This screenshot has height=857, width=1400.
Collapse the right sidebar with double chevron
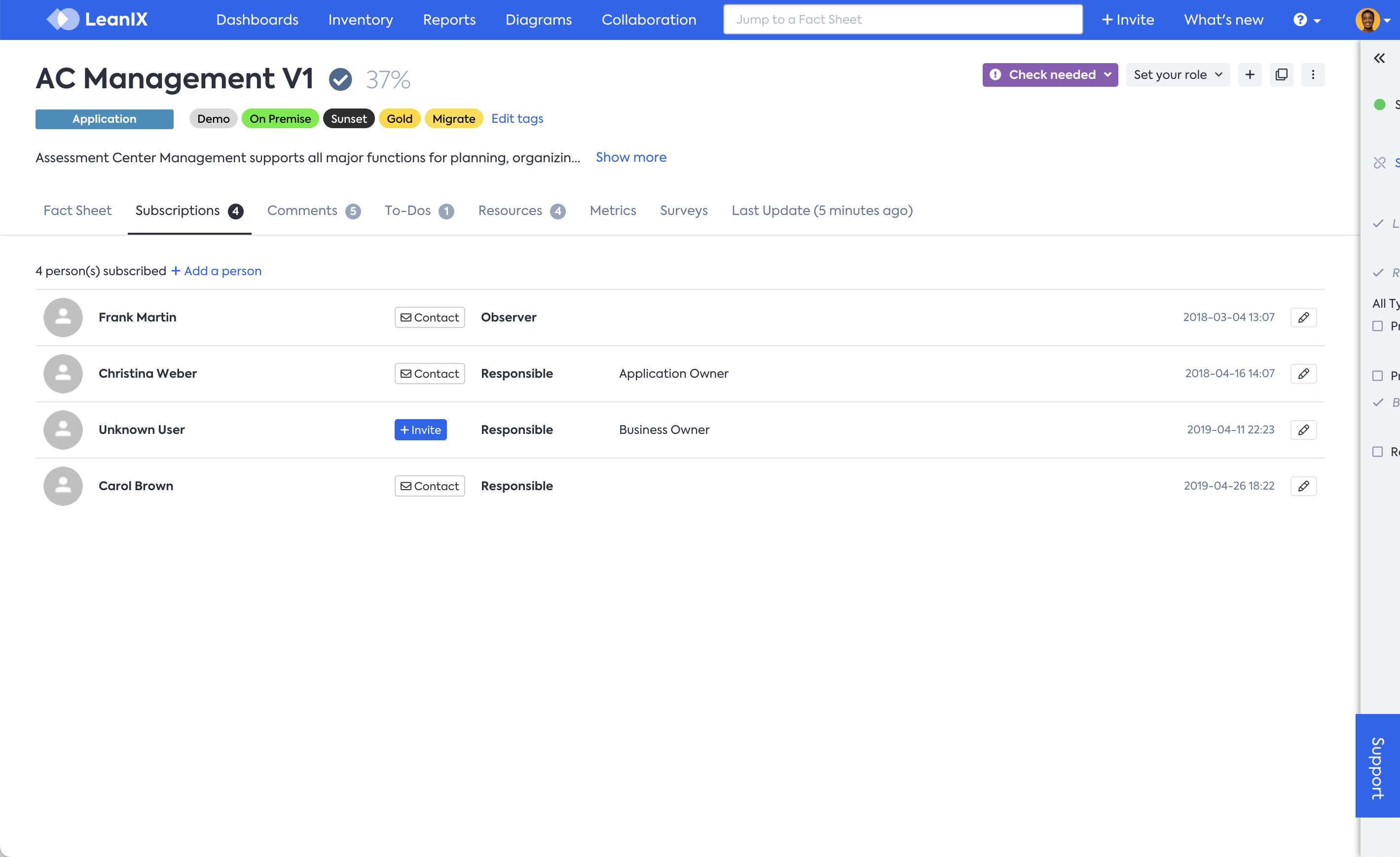1379,59
